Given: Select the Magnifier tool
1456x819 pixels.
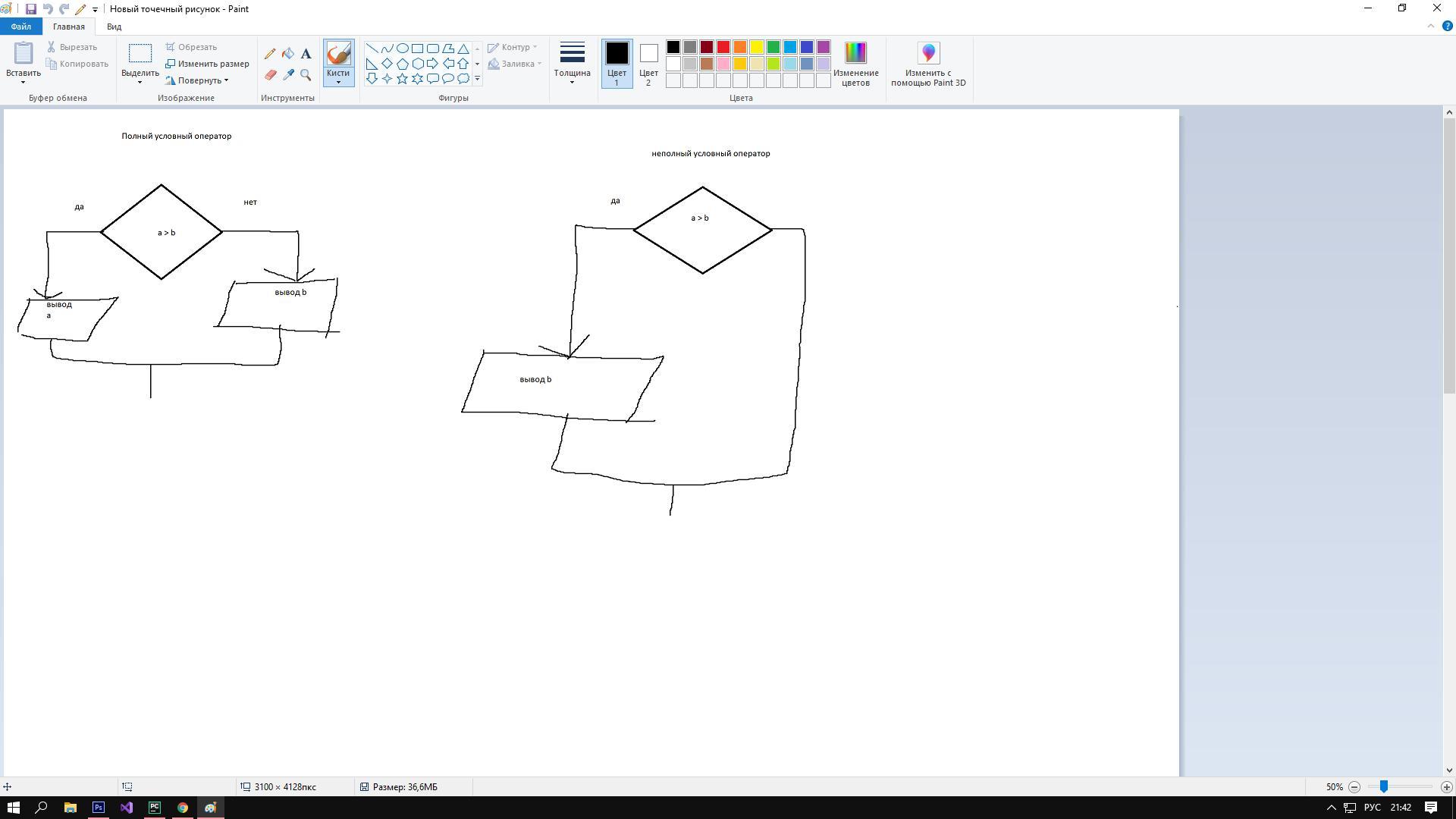Looking at the screenshot, I should click(x=306, y=75).
